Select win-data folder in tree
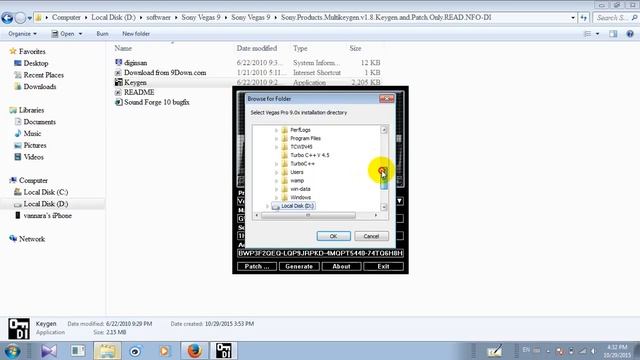The width and height of the screenshot is (640, 360). pos(300,189)
